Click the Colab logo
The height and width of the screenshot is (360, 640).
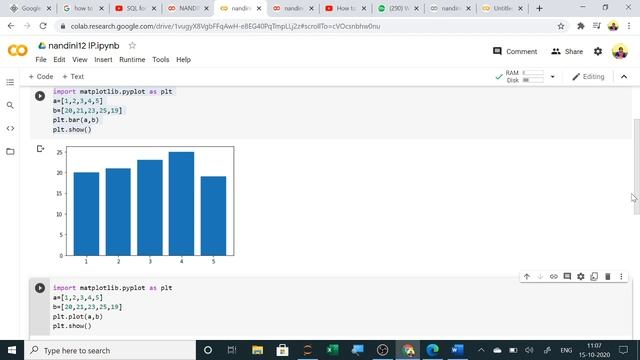18,51
